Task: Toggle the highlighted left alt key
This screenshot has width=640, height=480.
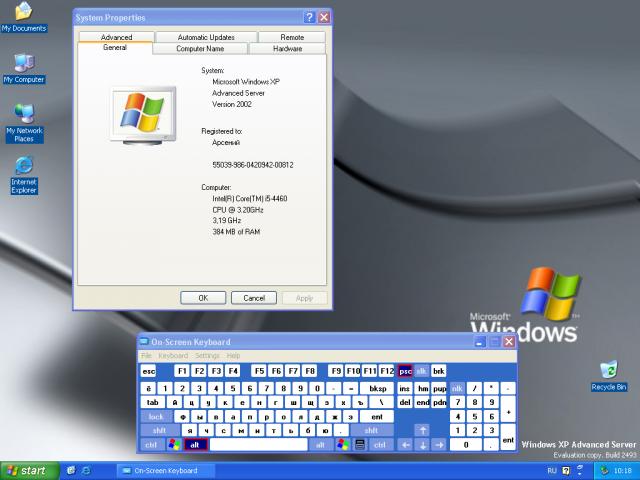Action: click(196, 444)
